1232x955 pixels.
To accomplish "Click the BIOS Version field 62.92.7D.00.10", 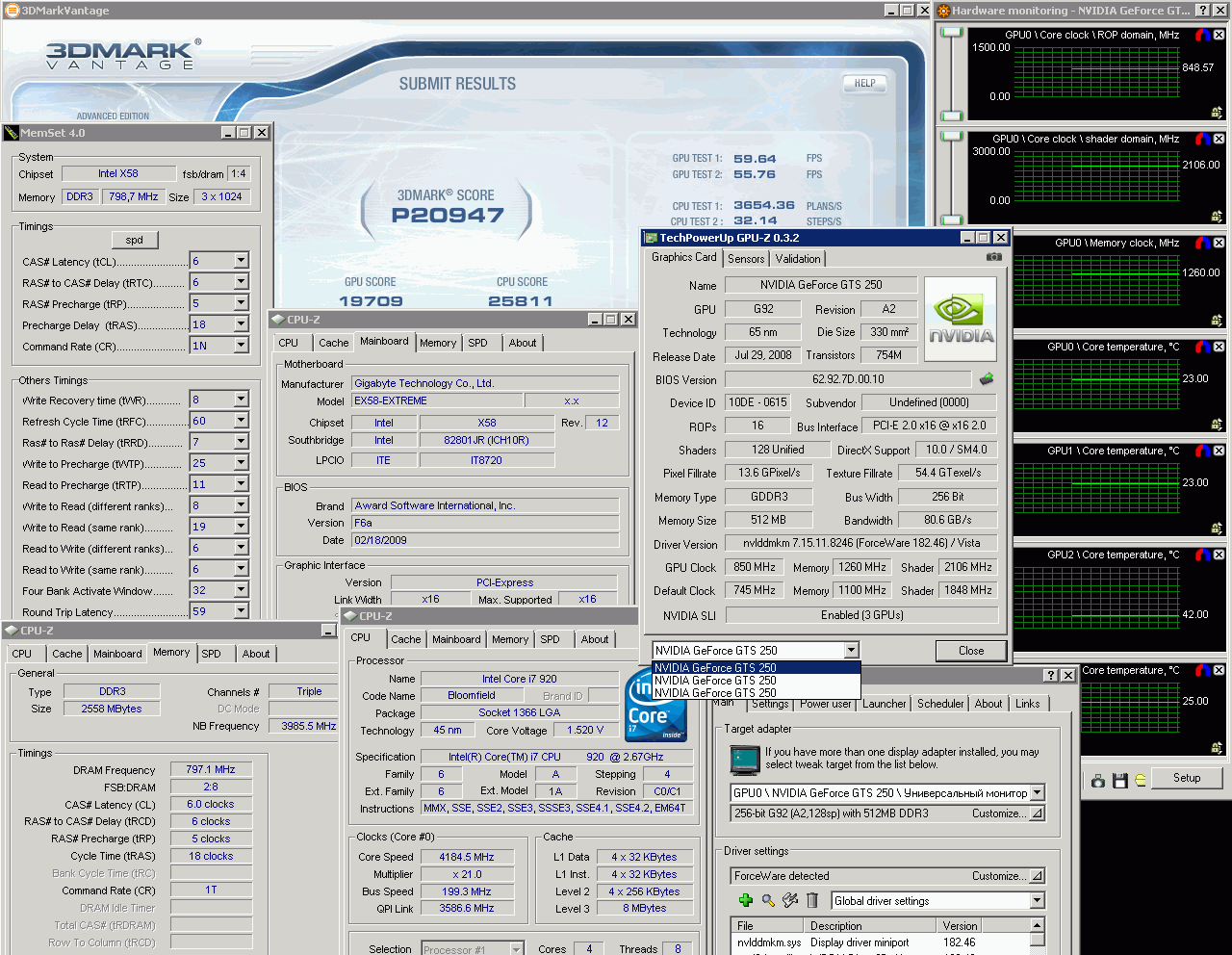I will click(848, 379).
